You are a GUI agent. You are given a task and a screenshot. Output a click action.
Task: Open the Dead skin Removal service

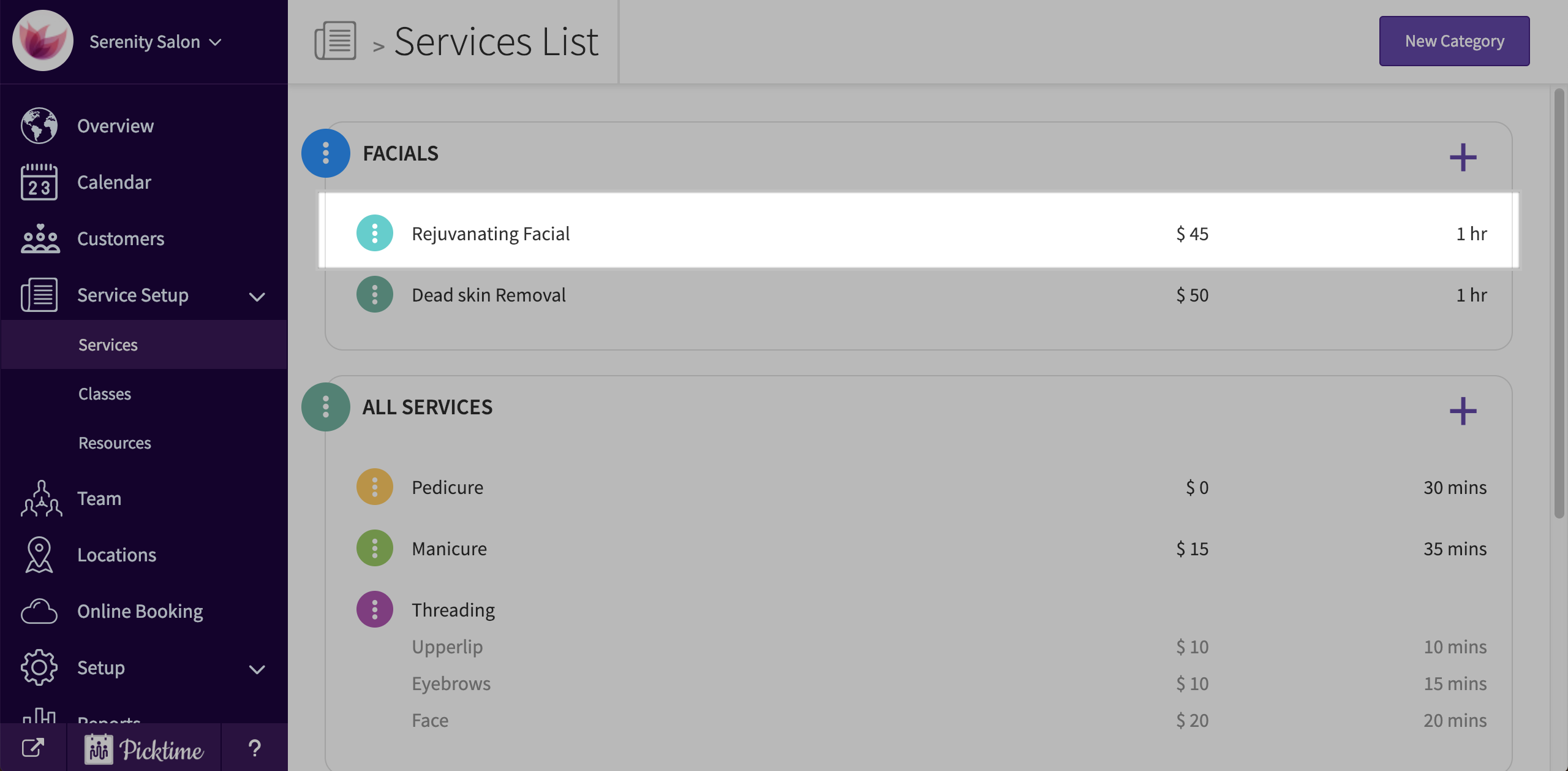pyautogui.click(x=489, y=295)
